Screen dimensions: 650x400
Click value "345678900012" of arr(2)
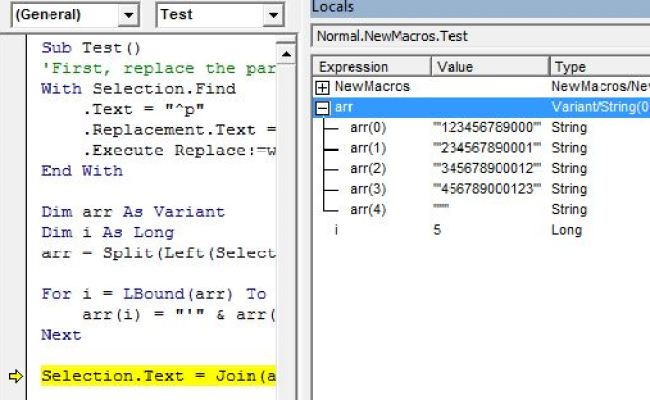click(x=487, y=169)
